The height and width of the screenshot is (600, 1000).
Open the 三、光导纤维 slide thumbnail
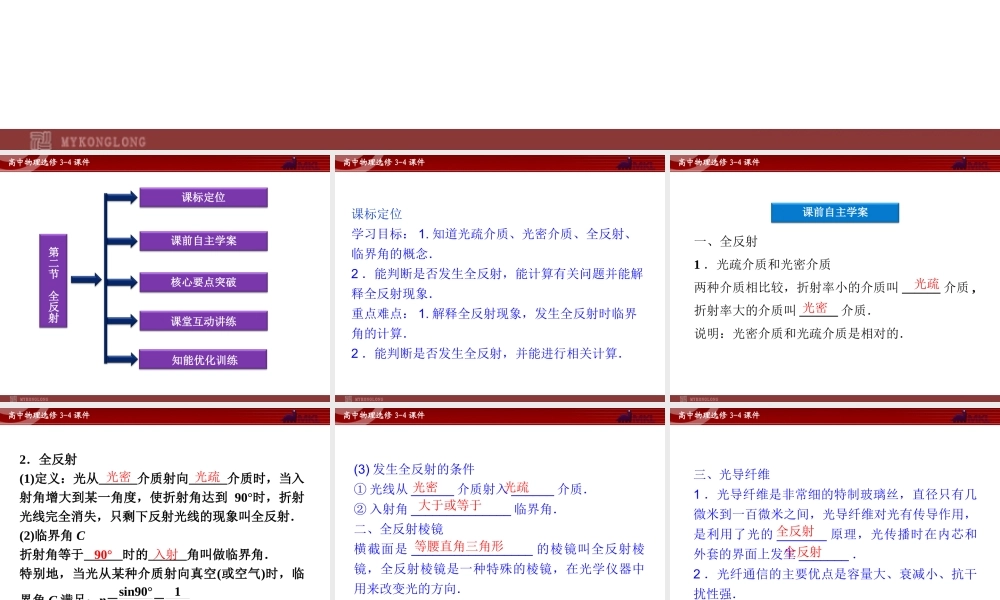click(x=834, y=520)
